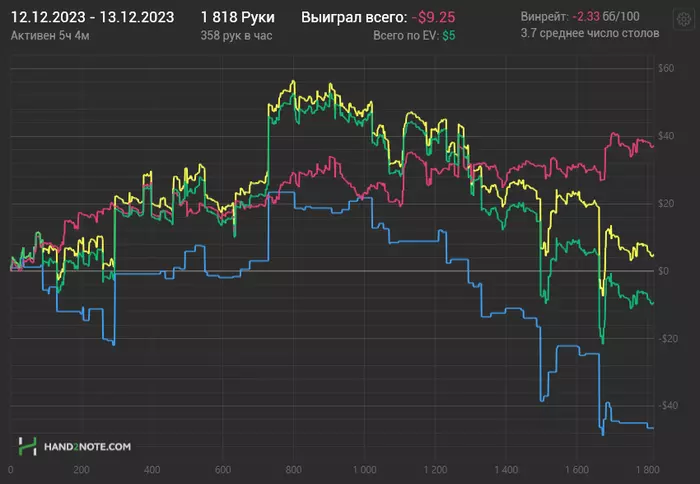Image resolution: width=700 pixels, height=484 pixels.
Task: Click '3.7 среднее число столов' text
Action: click(x=590, y=33)
